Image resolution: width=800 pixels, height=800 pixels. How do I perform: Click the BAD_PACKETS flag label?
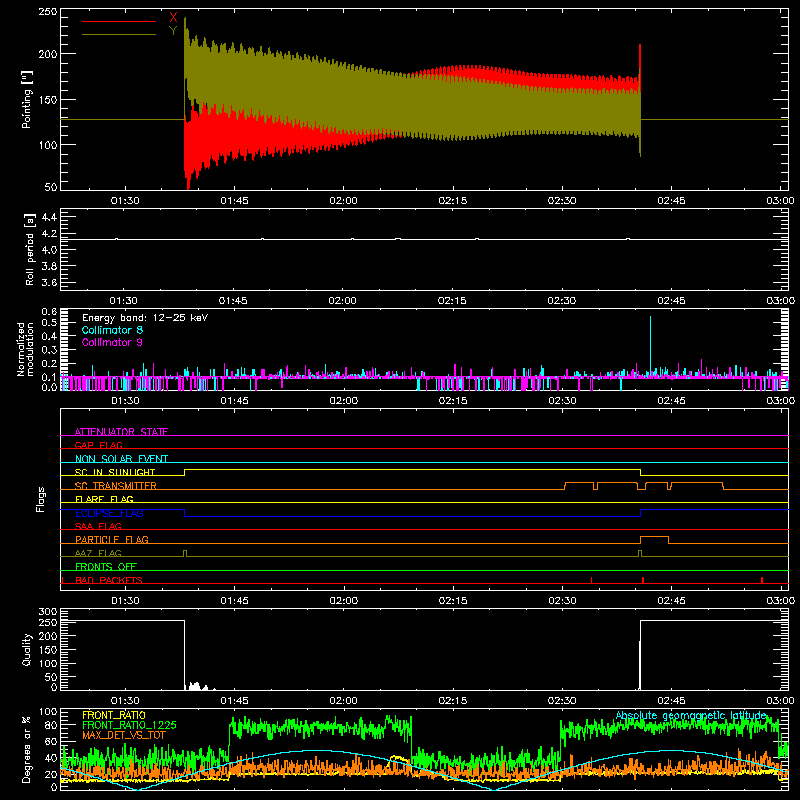pos(109,580)
